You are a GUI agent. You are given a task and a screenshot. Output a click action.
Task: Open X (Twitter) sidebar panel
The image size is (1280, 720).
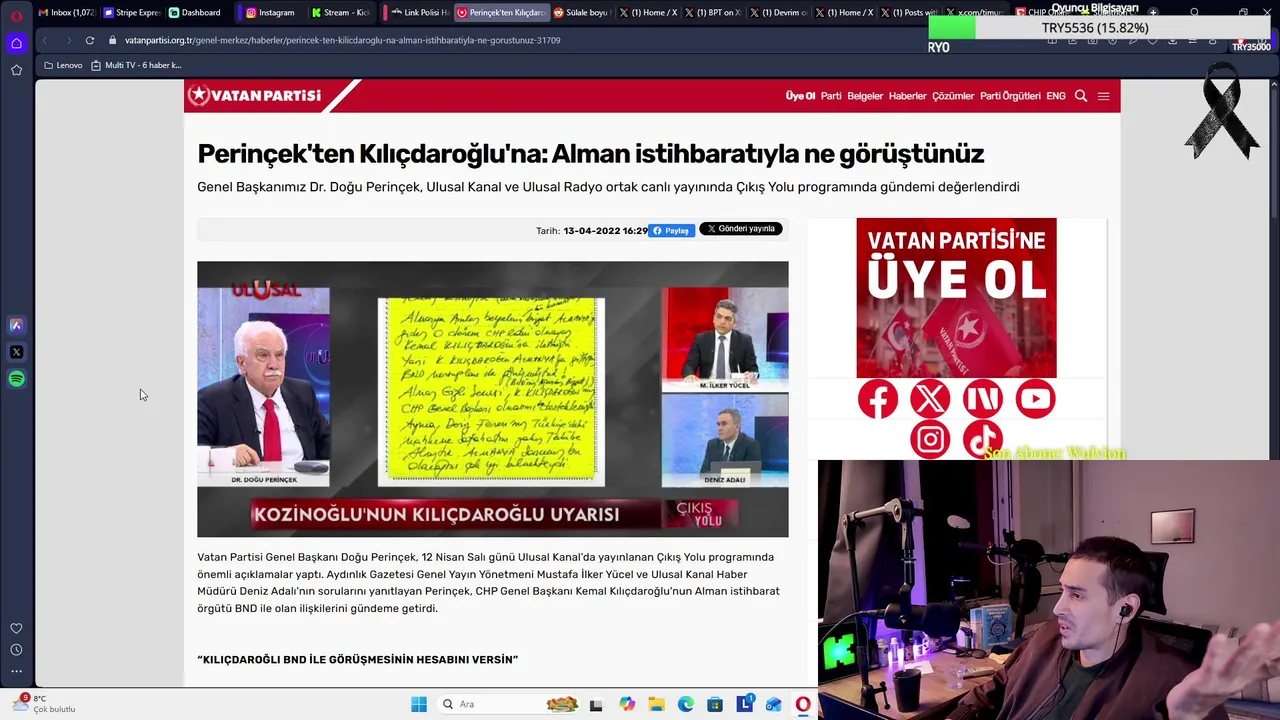16,352
